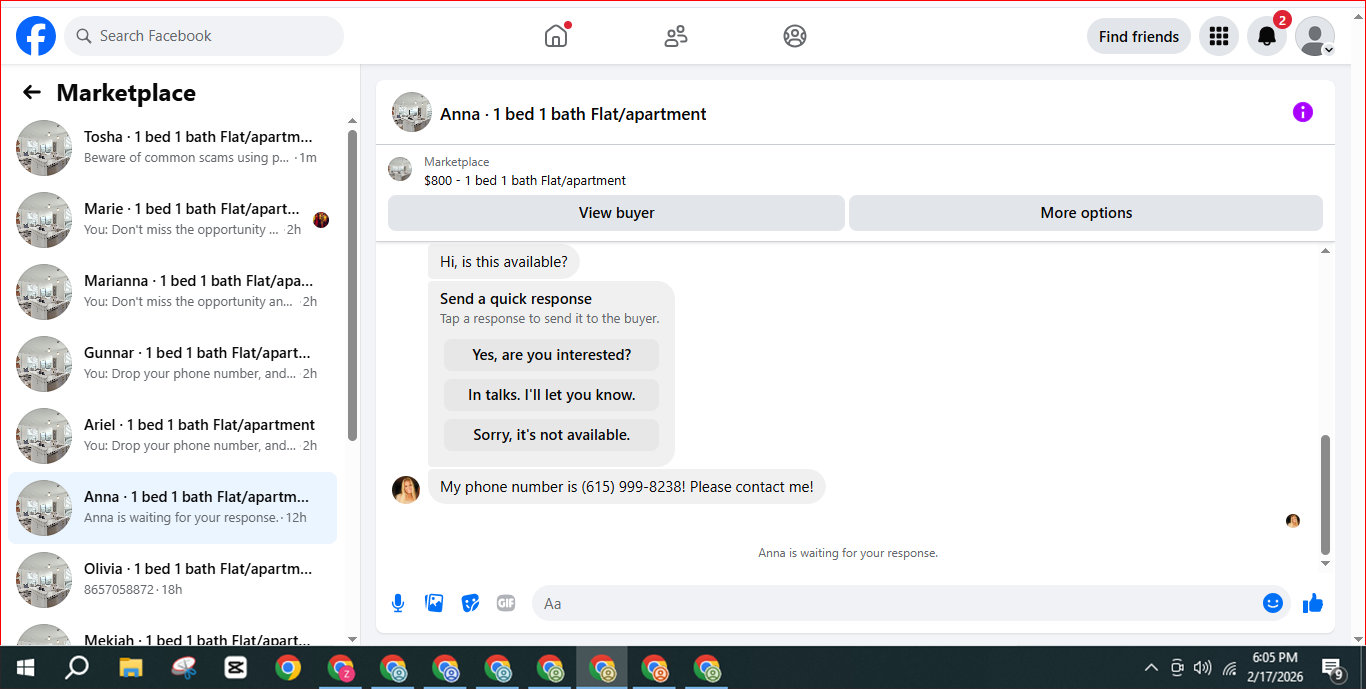The height and width of the screenshot is (689, 1366).
Task: Click the seen-by avatar indicator in chat
Action: pos(1293,521)
